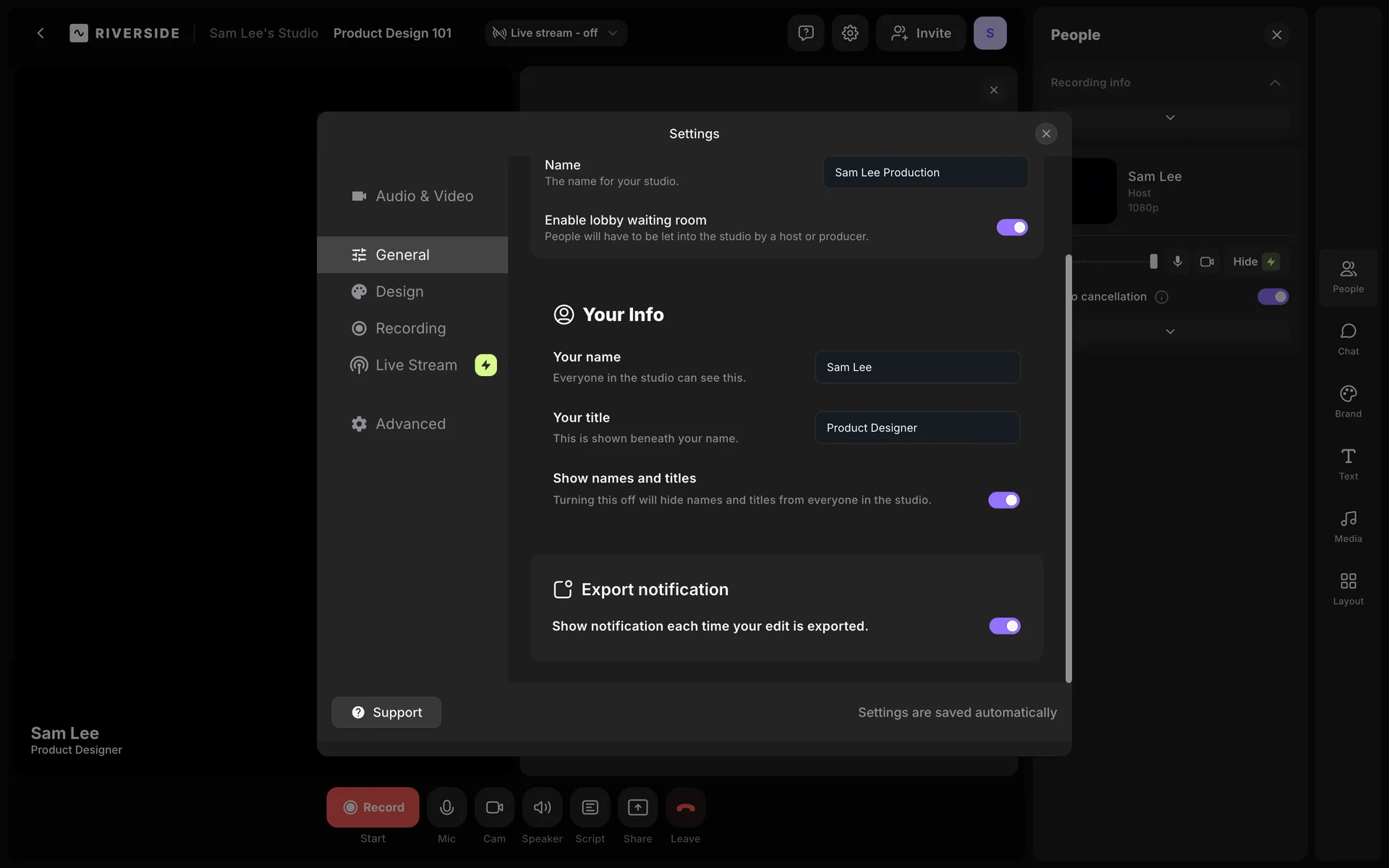Screen dimensions: 1389x868
Task: Click the Script teleprompter icon
Action: [x=590, y=807]
